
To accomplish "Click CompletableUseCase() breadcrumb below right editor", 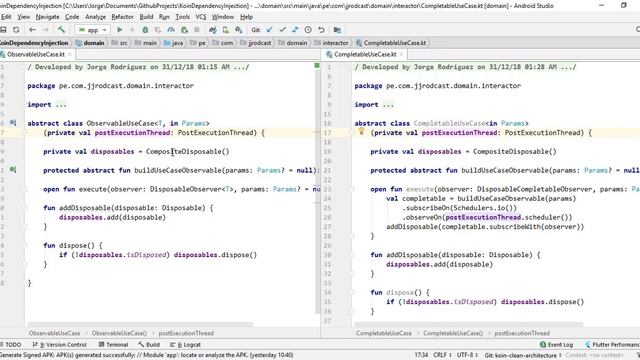I will pos(453,333).
